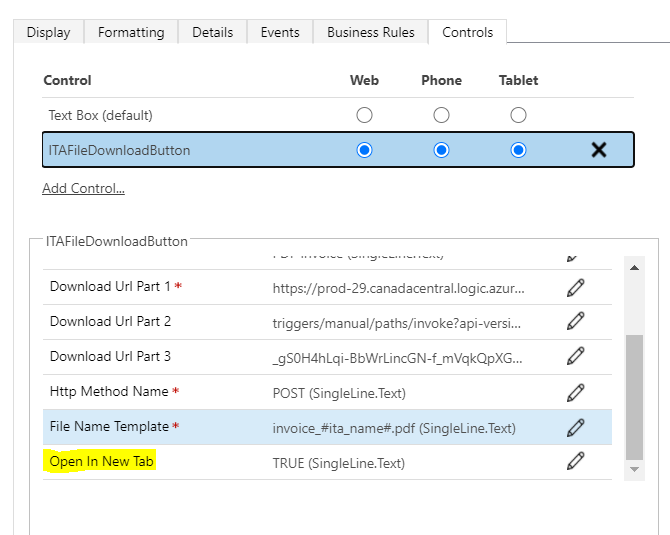Screen dimensions: 670x535
Task: Click the invoice_#ita_name#.pdf value
Action: click(394, 428)
